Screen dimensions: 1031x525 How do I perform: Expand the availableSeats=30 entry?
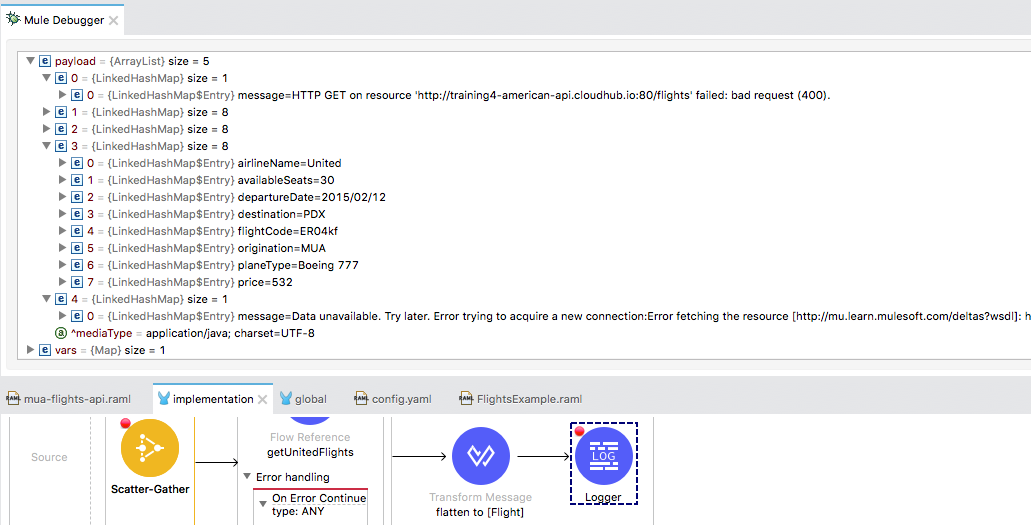click(63, 180)
